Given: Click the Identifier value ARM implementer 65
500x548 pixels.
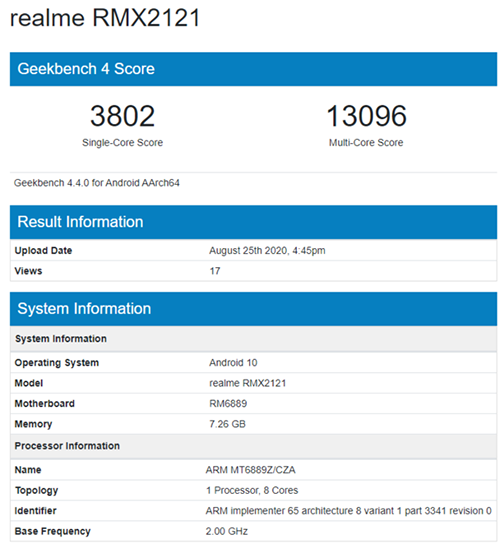Looking at the screenshot, I should (x=348, y=511).
